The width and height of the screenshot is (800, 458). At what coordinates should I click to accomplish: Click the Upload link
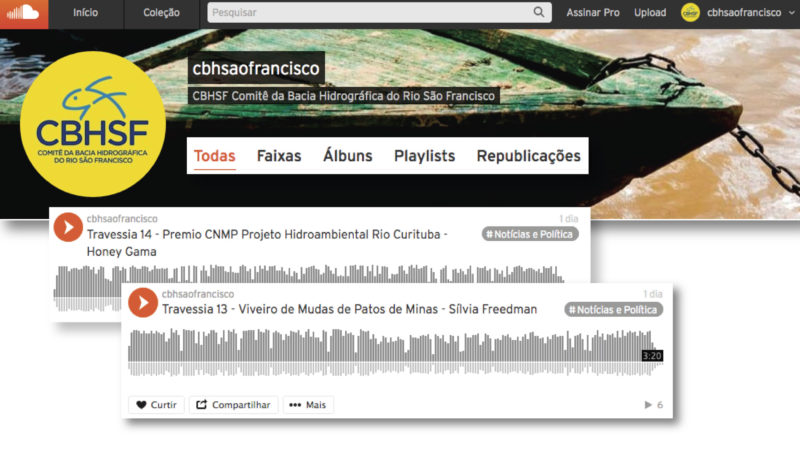pos(650,13)
